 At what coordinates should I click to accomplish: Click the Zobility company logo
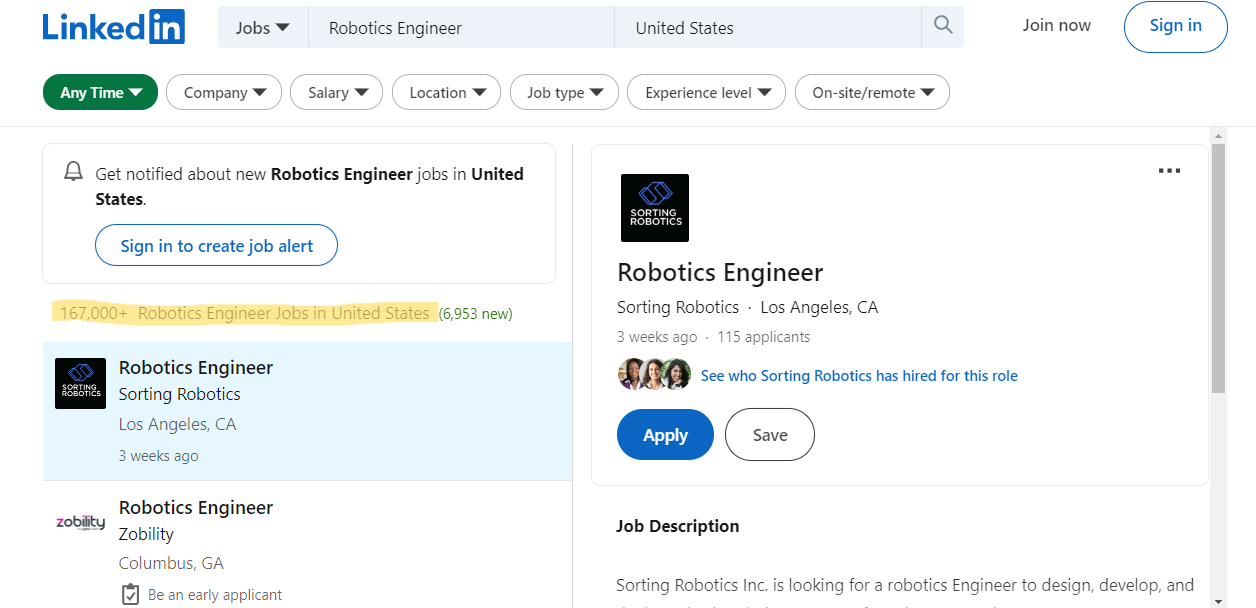pyautogui.click(x=80, y=522)
